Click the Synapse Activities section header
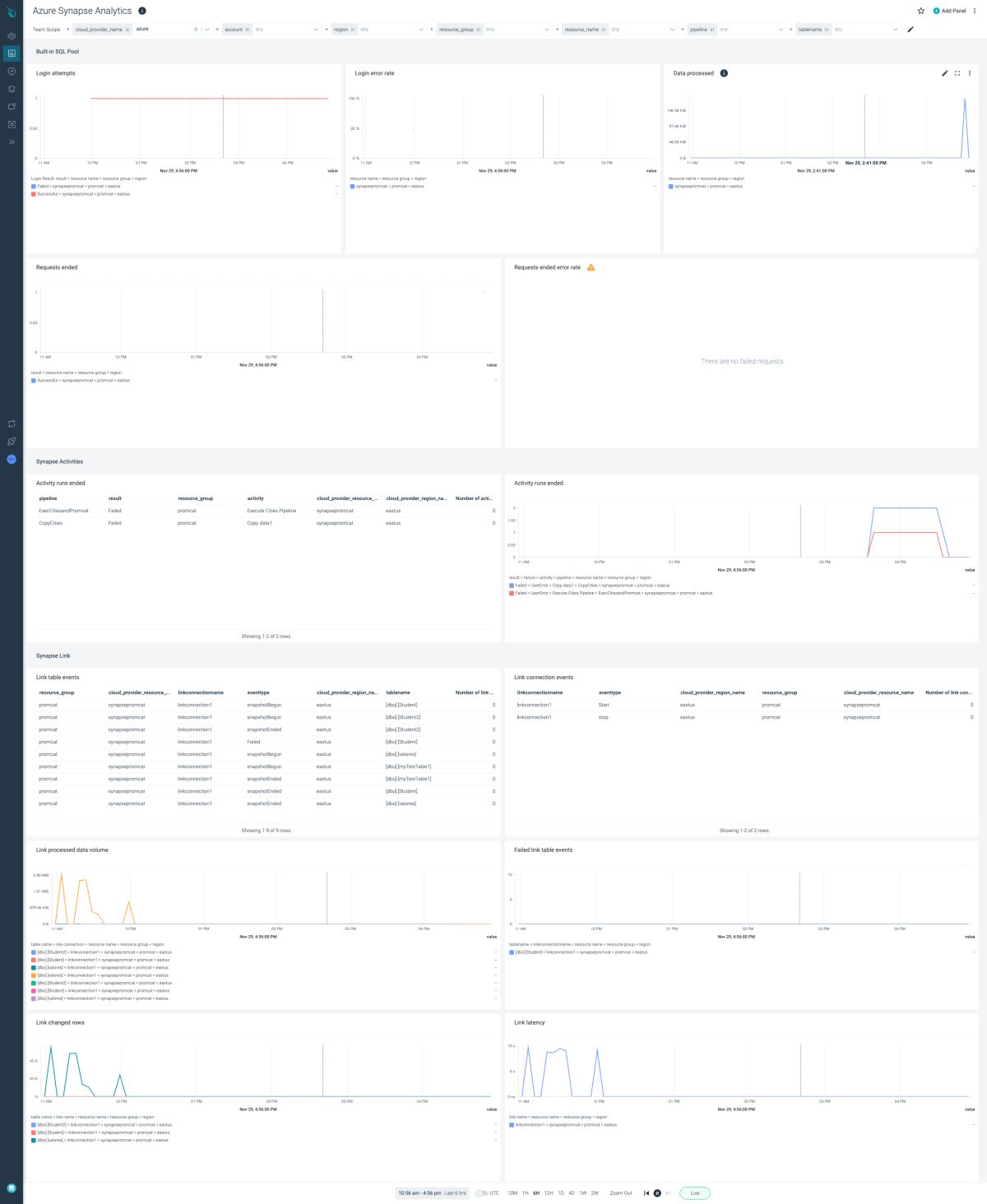The height and width of the screenshot is (1204, 987). tap(59, 461)
